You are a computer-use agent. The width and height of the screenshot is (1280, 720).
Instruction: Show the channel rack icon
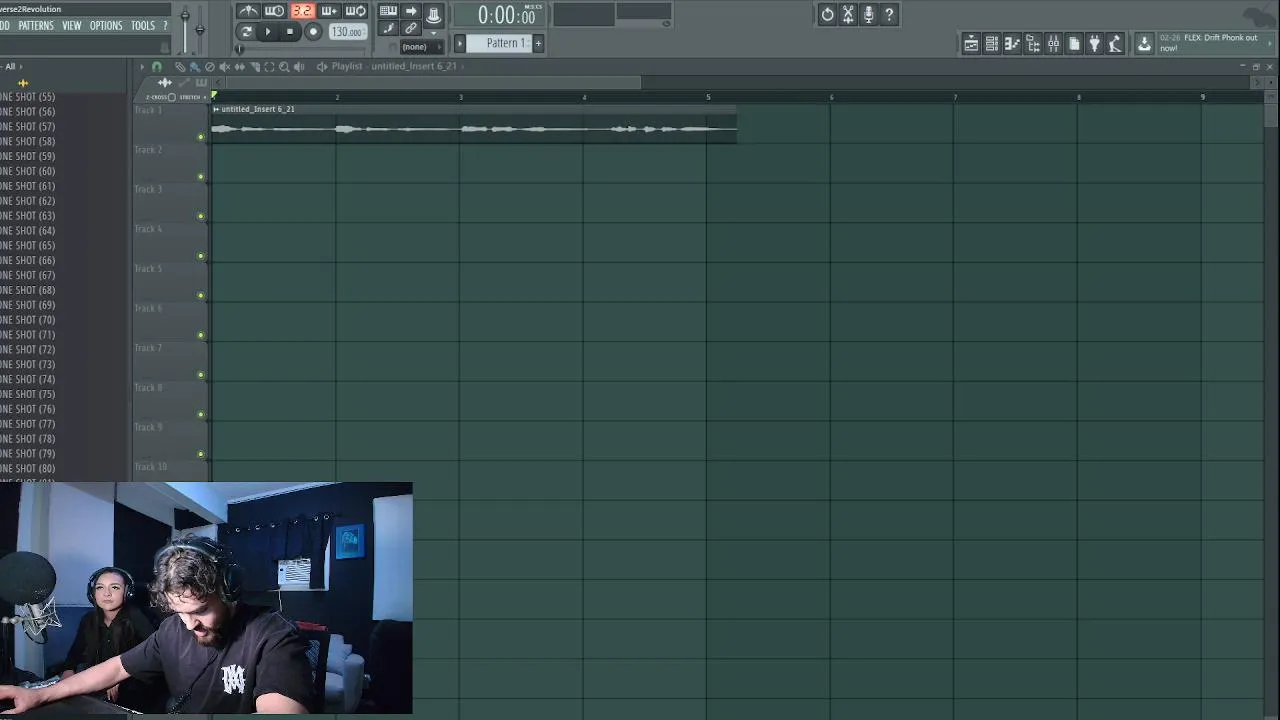point(992,44)
